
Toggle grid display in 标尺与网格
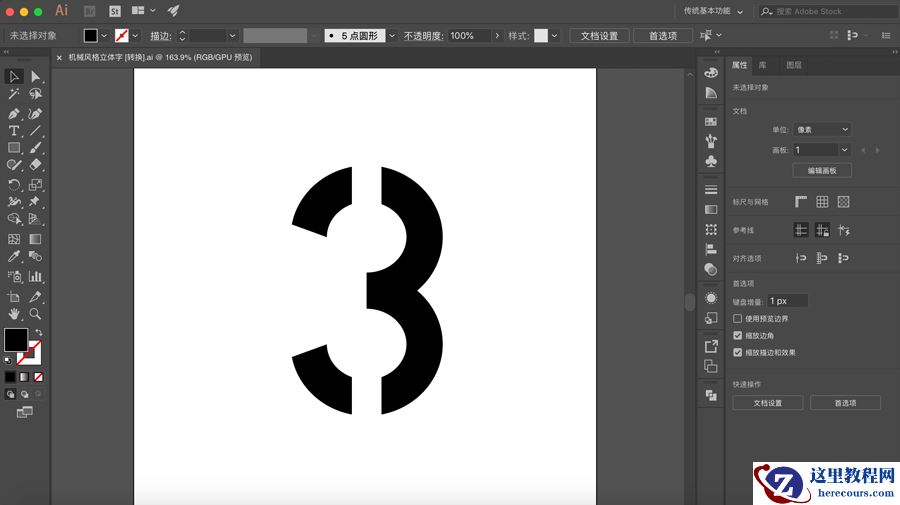click(823, 201)
